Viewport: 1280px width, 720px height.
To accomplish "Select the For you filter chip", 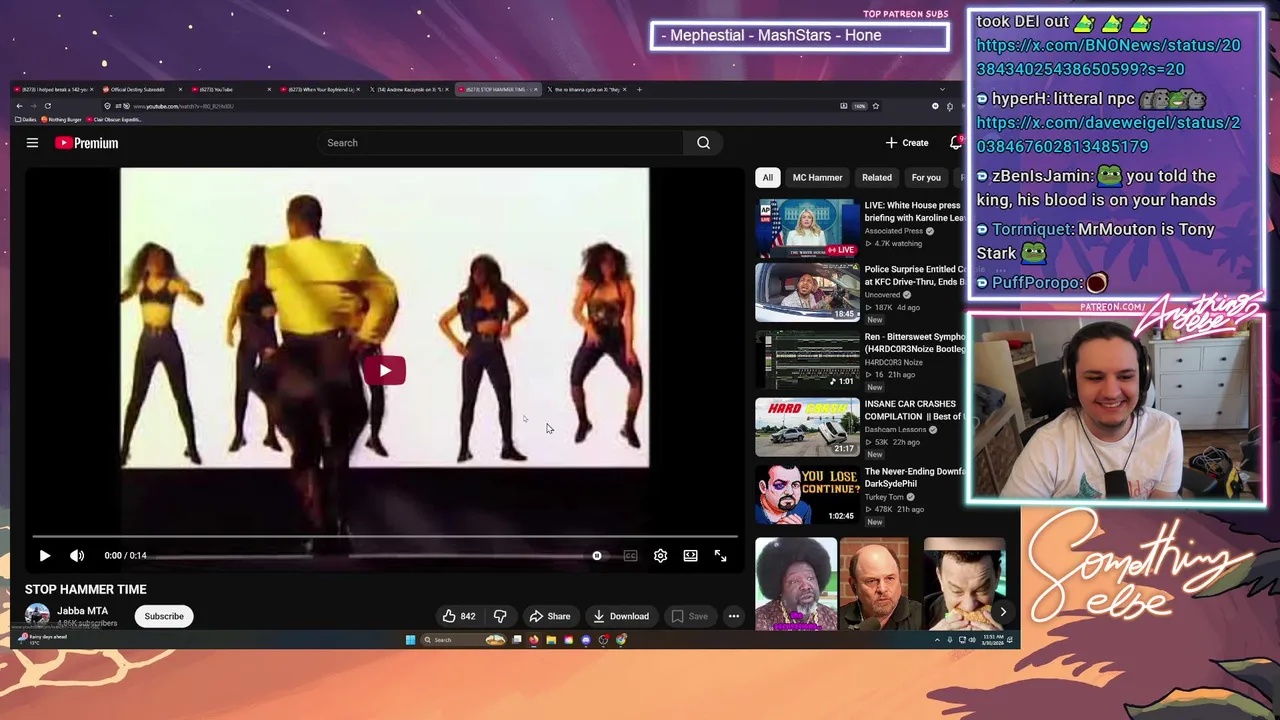I will point(926,178).
